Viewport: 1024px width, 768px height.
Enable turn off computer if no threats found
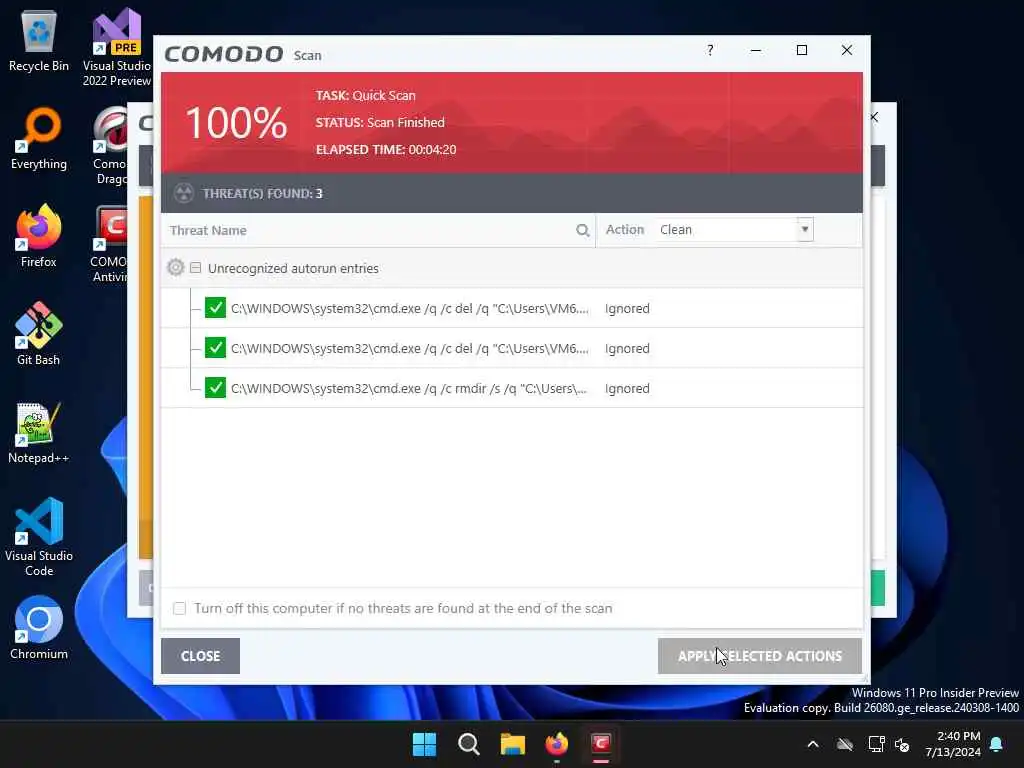(x=180, y=609)
